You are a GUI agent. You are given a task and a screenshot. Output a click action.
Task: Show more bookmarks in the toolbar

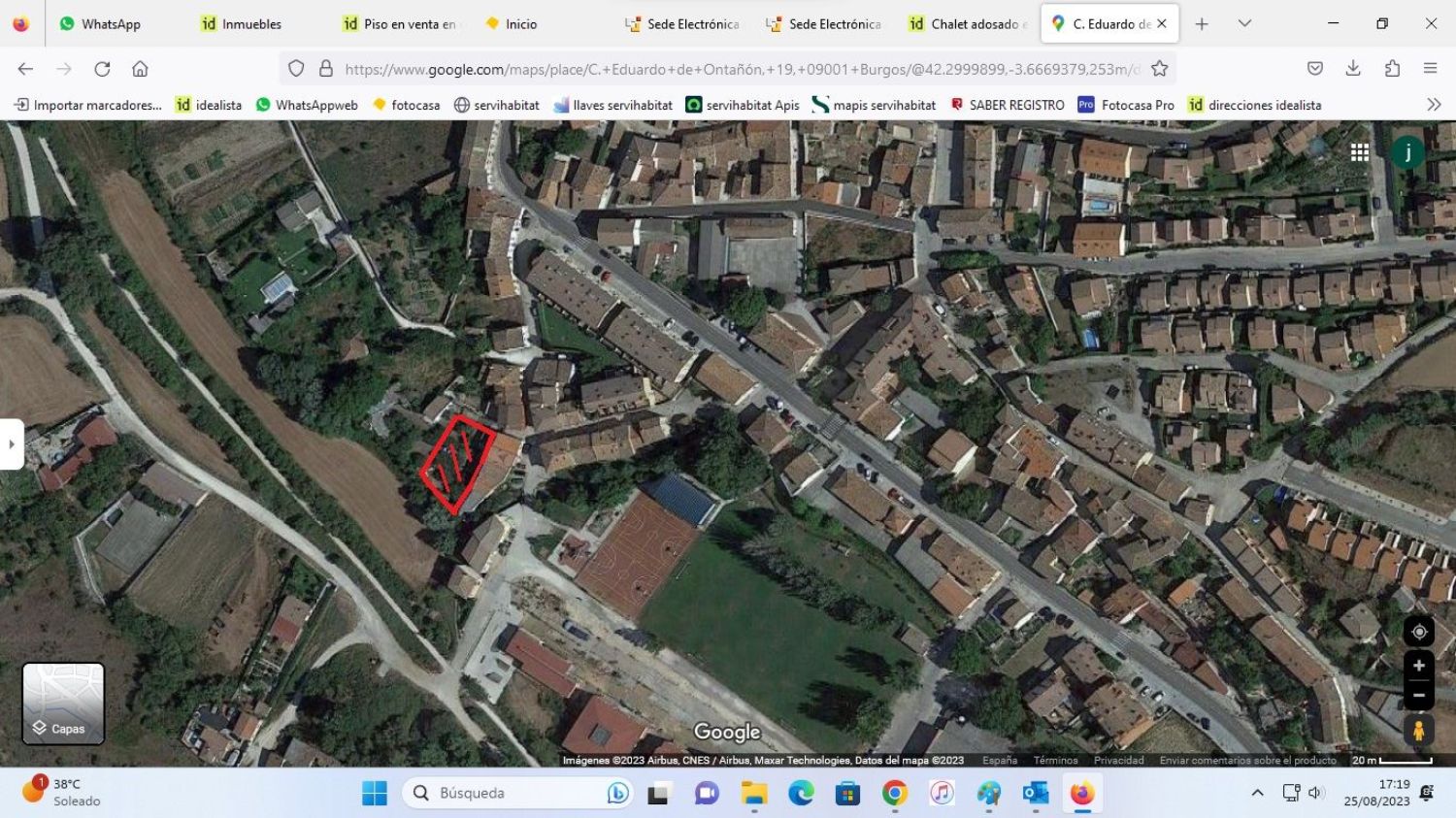coord(1434,105)
